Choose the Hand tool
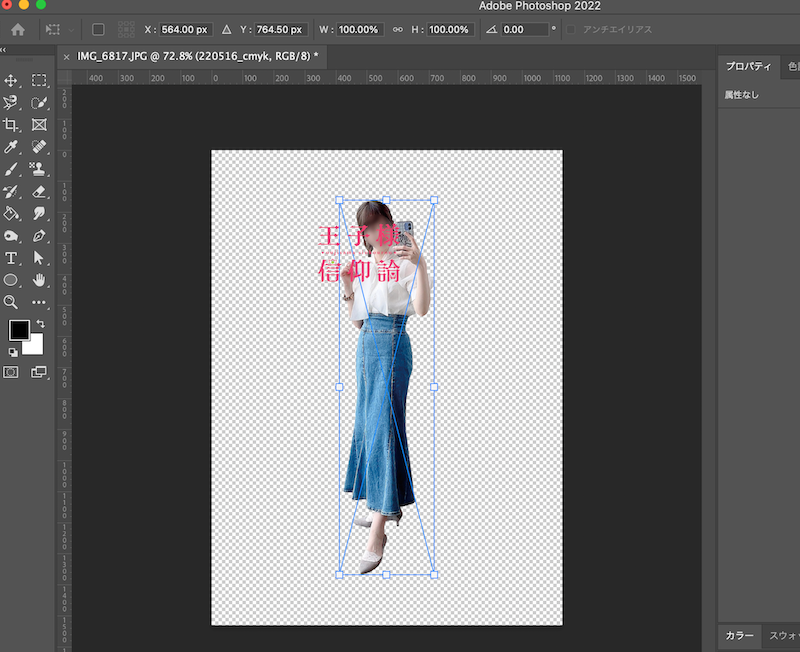Image resolution: width=800 pixels, height=652 pixels. coord(39,280)
